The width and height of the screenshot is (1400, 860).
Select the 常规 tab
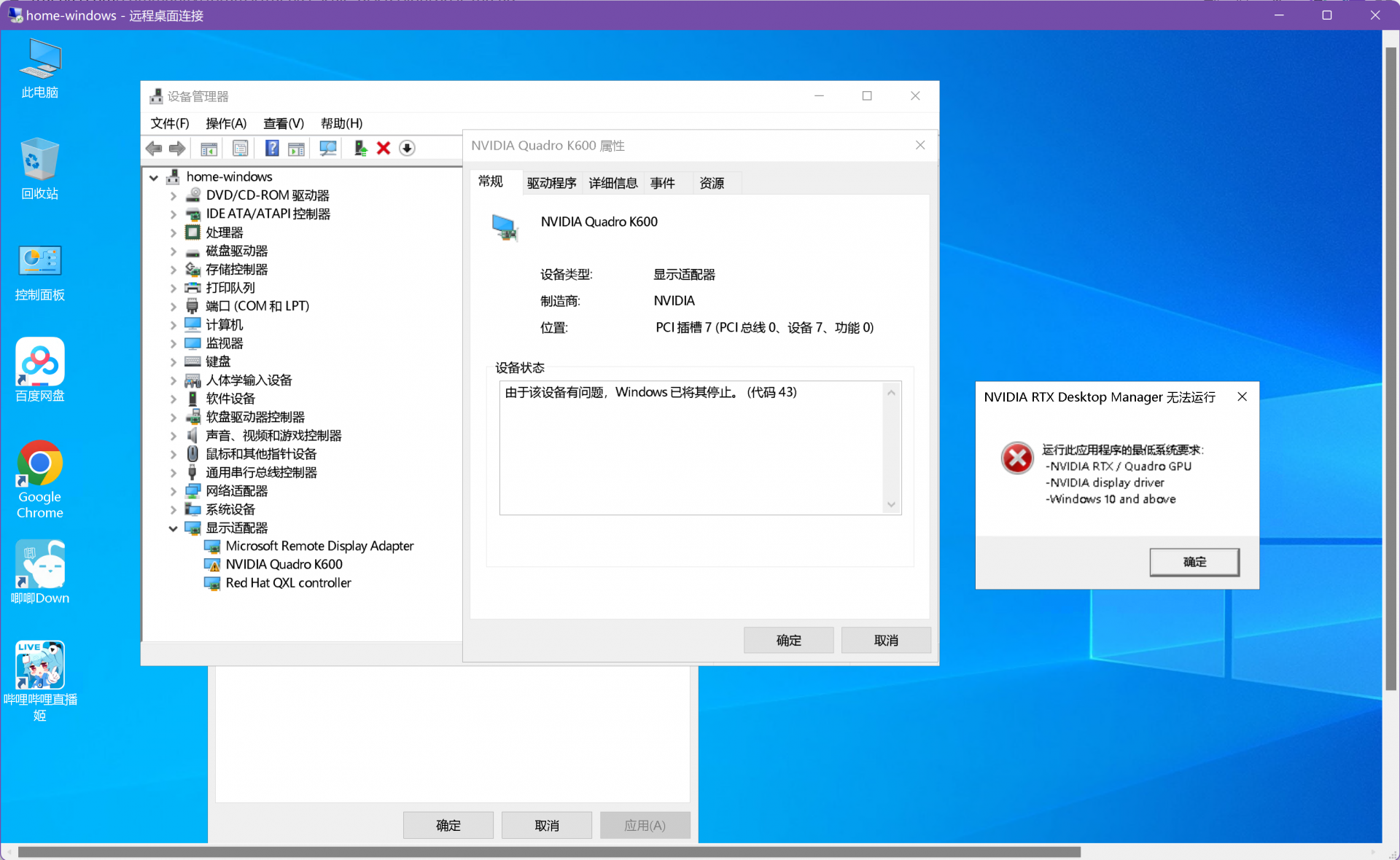point(491,181)
